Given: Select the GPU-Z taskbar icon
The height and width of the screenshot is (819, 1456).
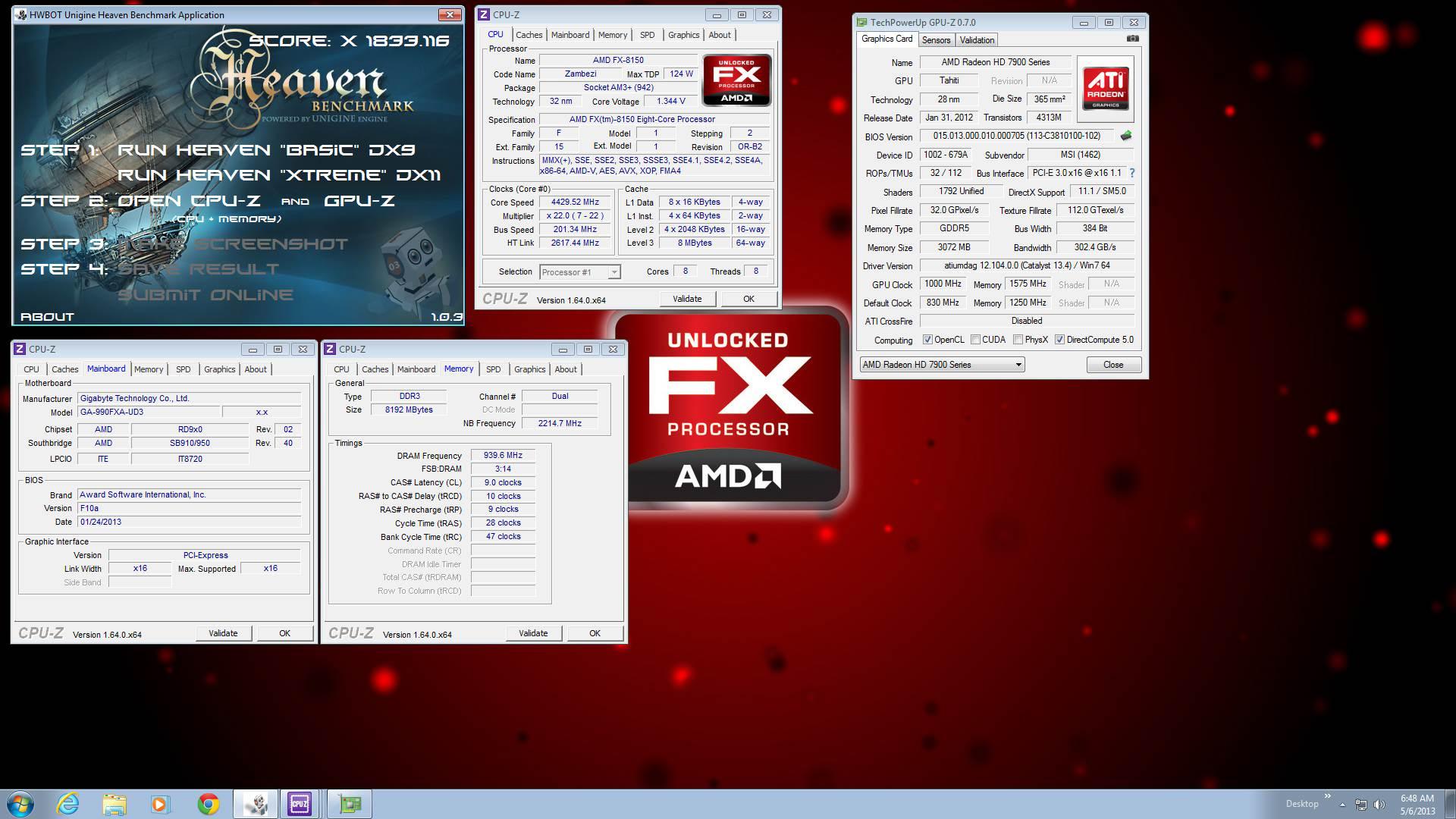Looking at the screenshot, I should click(x=349, y=804).
